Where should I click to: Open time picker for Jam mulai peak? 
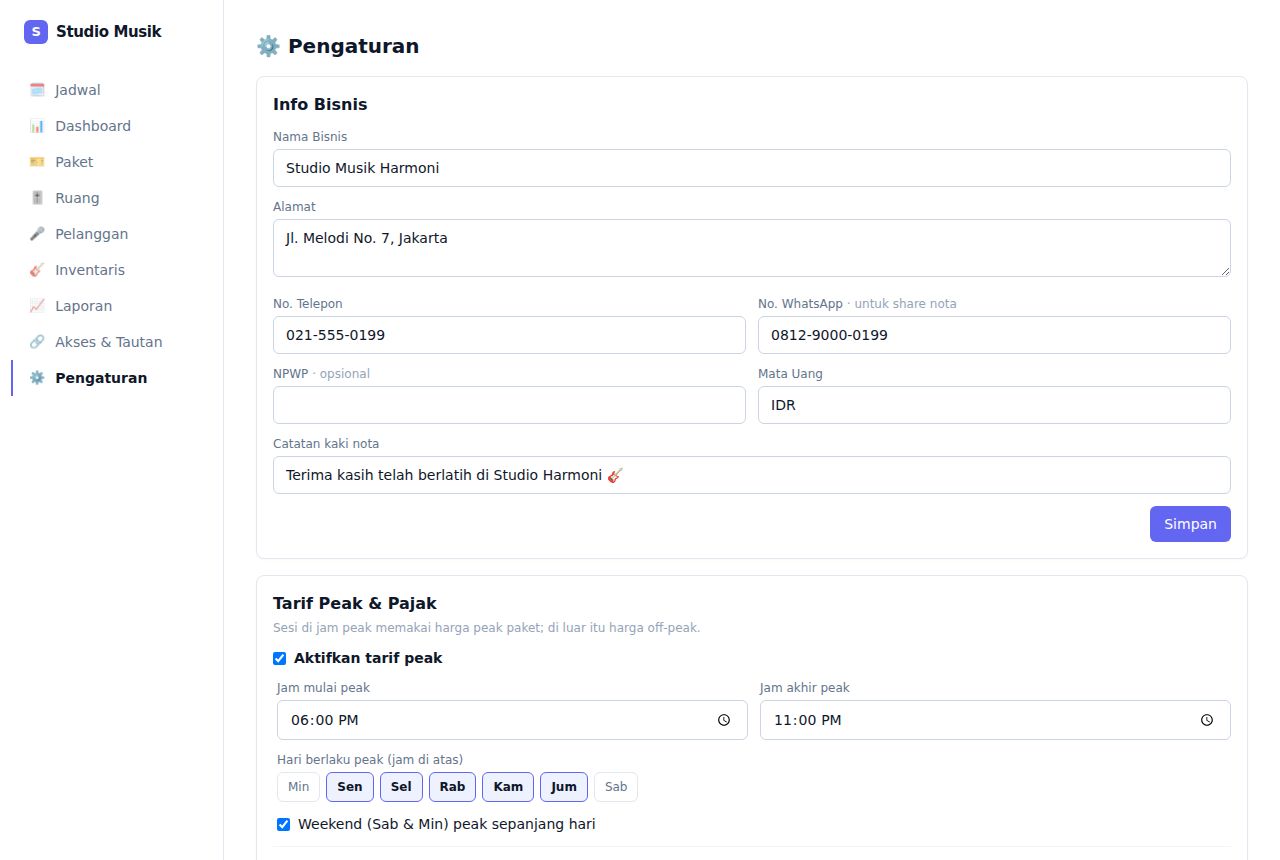click(724, 720)
